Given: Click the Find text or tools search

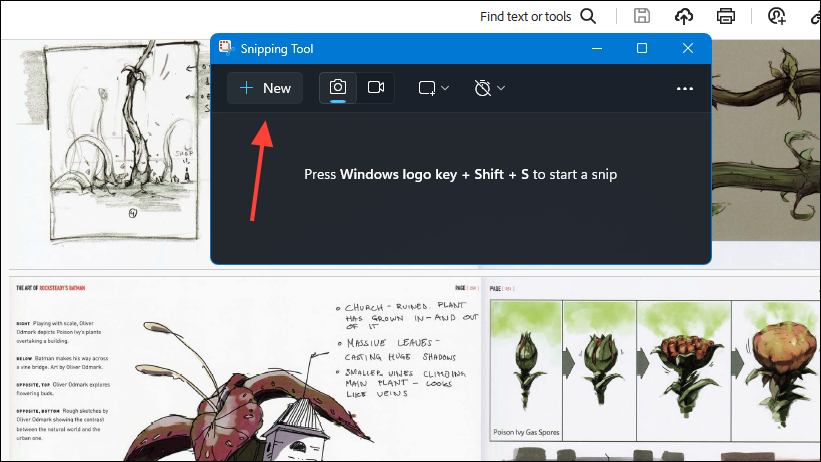Looking at the screenshot, I should pyautogui.click(x=525, y=17).
